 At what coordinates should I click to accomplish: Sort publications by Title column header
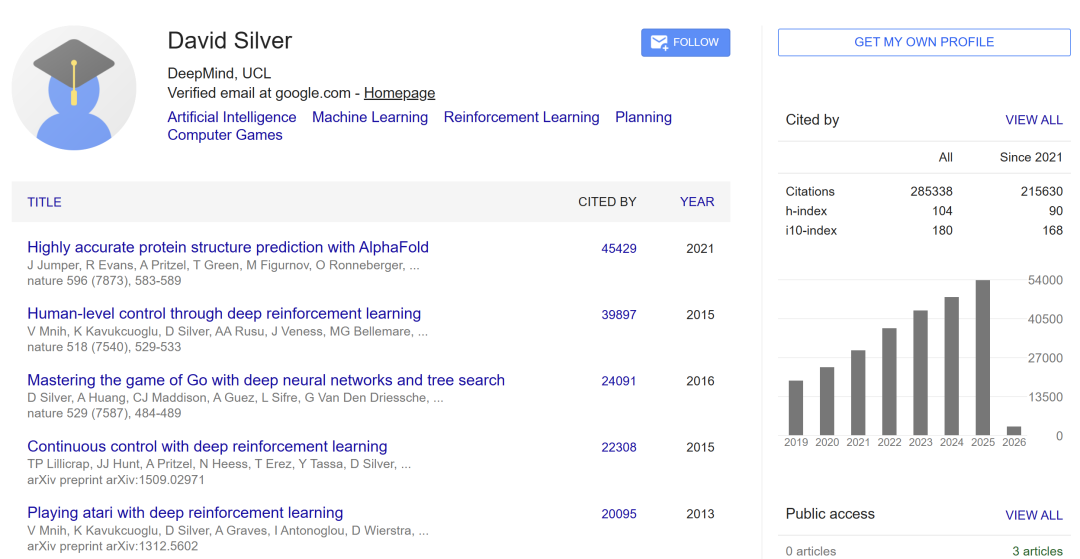(x=44, y=202)
